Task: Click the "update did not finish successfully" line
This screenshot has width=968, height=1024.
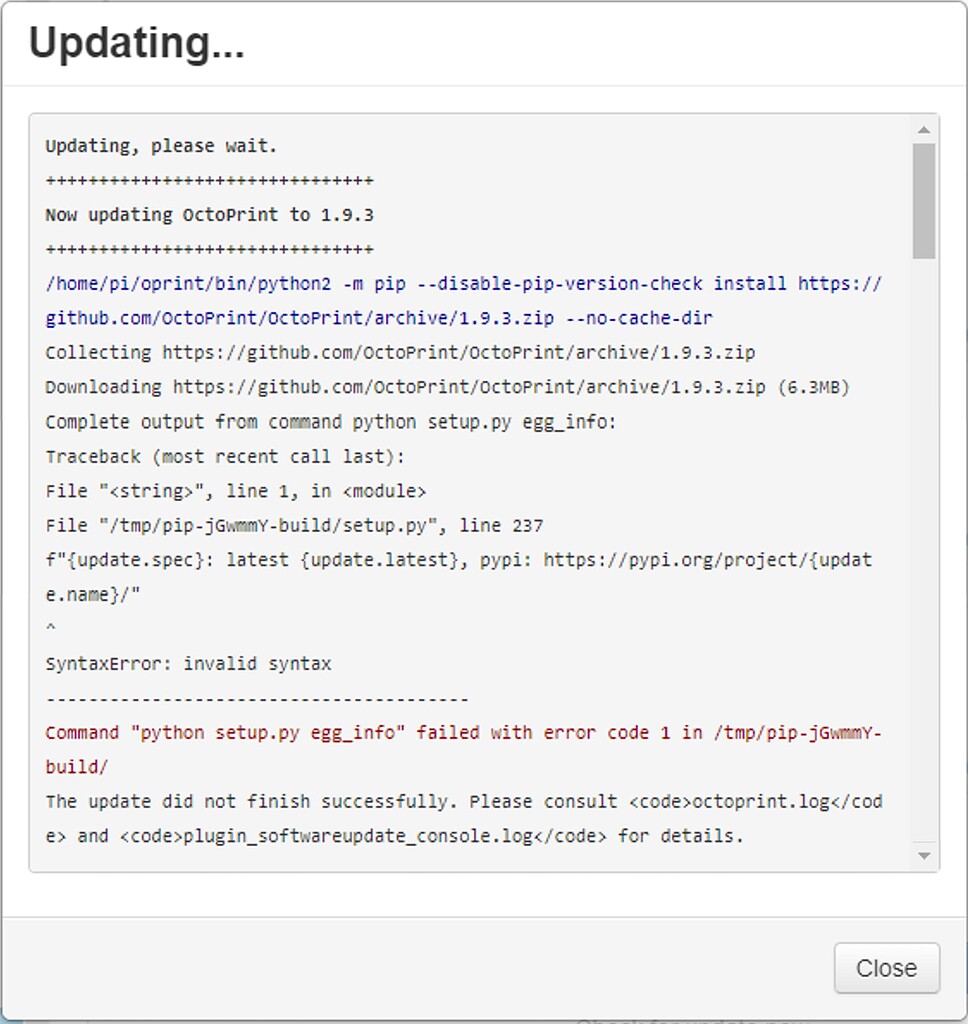Action: [464, 802]
